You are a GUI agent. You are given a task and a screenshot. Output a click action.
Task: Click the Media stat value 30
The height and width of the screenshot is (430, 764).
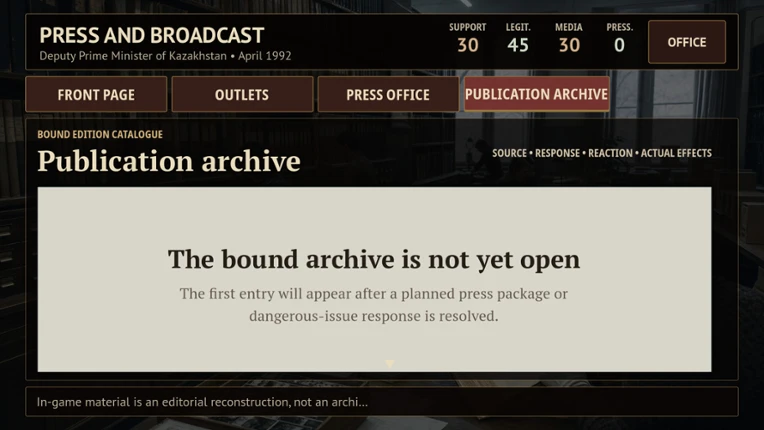(x=569, y=45)
